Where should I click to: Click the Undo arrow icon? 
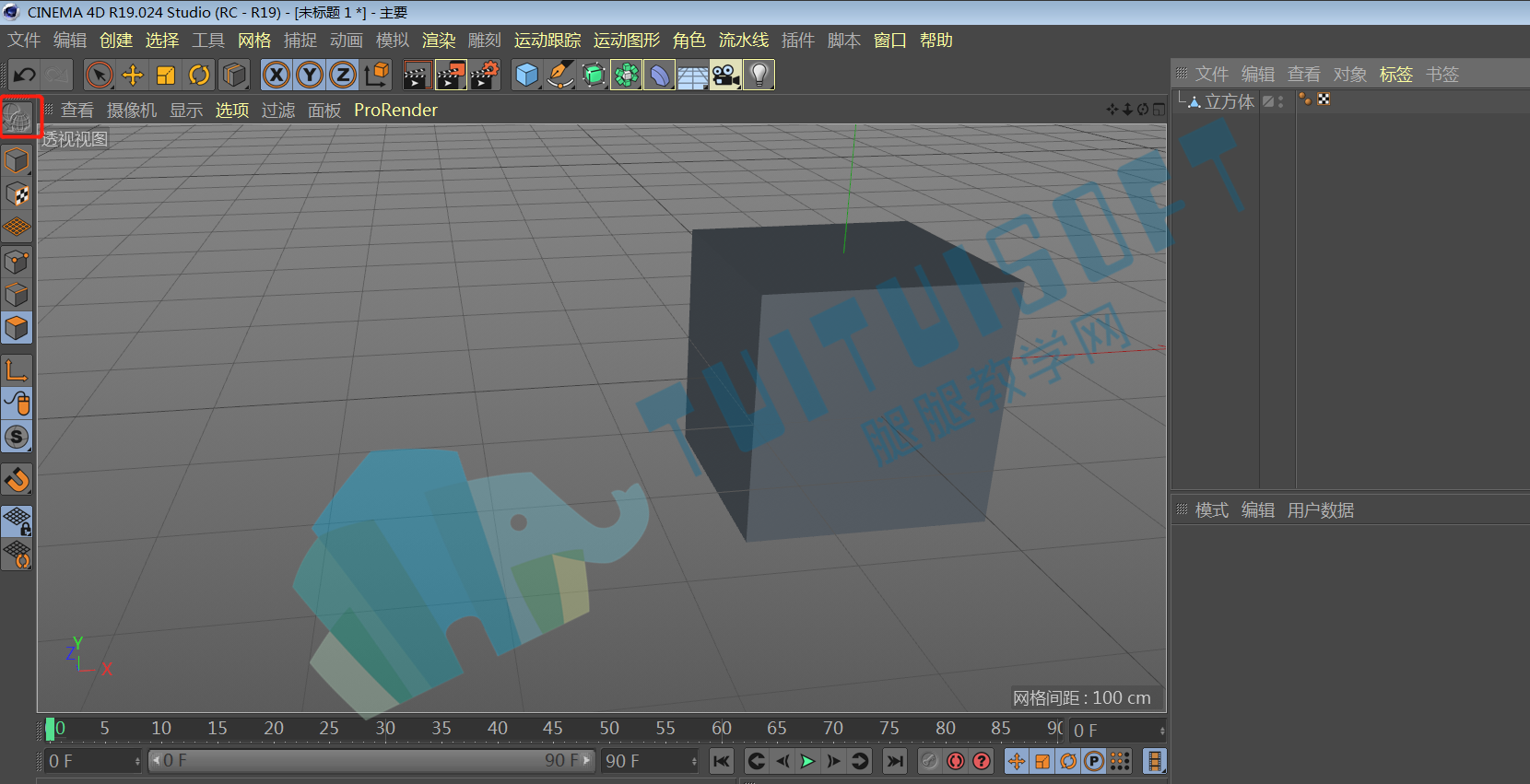pos(25,75)
